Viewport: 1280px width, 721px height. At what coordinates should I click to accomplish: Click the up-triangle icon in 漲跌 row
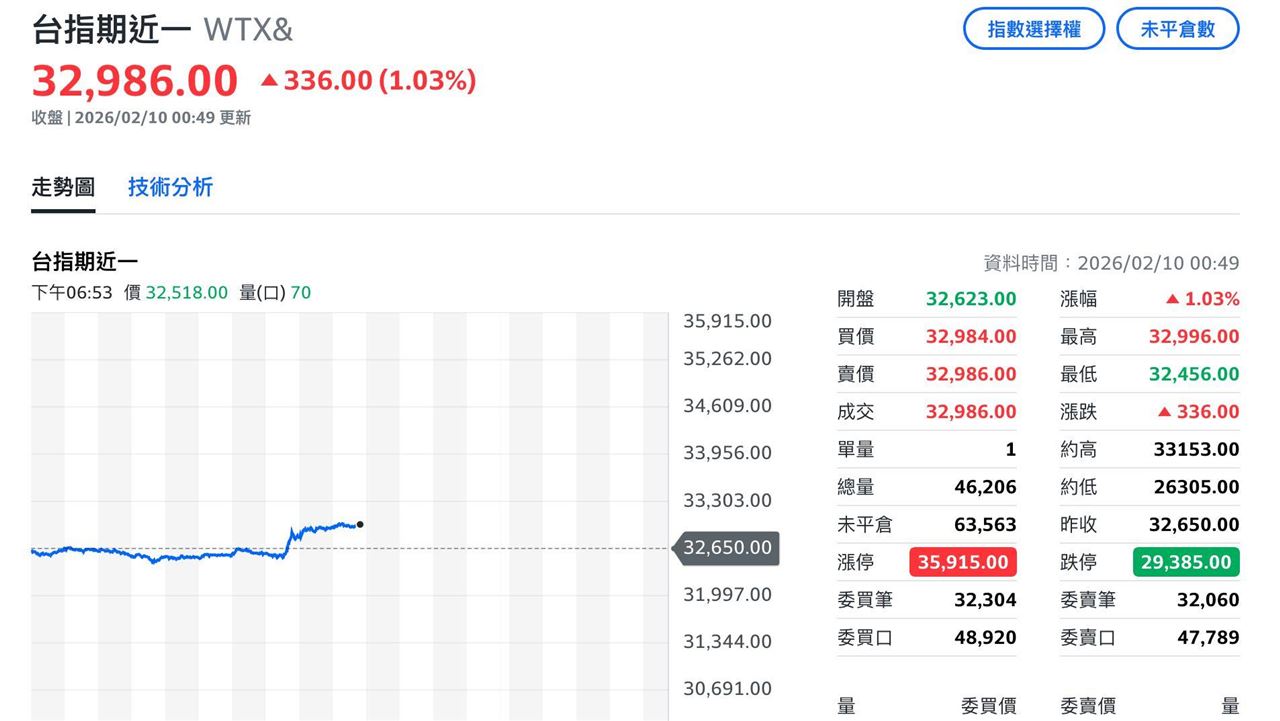pos(1163,412)
